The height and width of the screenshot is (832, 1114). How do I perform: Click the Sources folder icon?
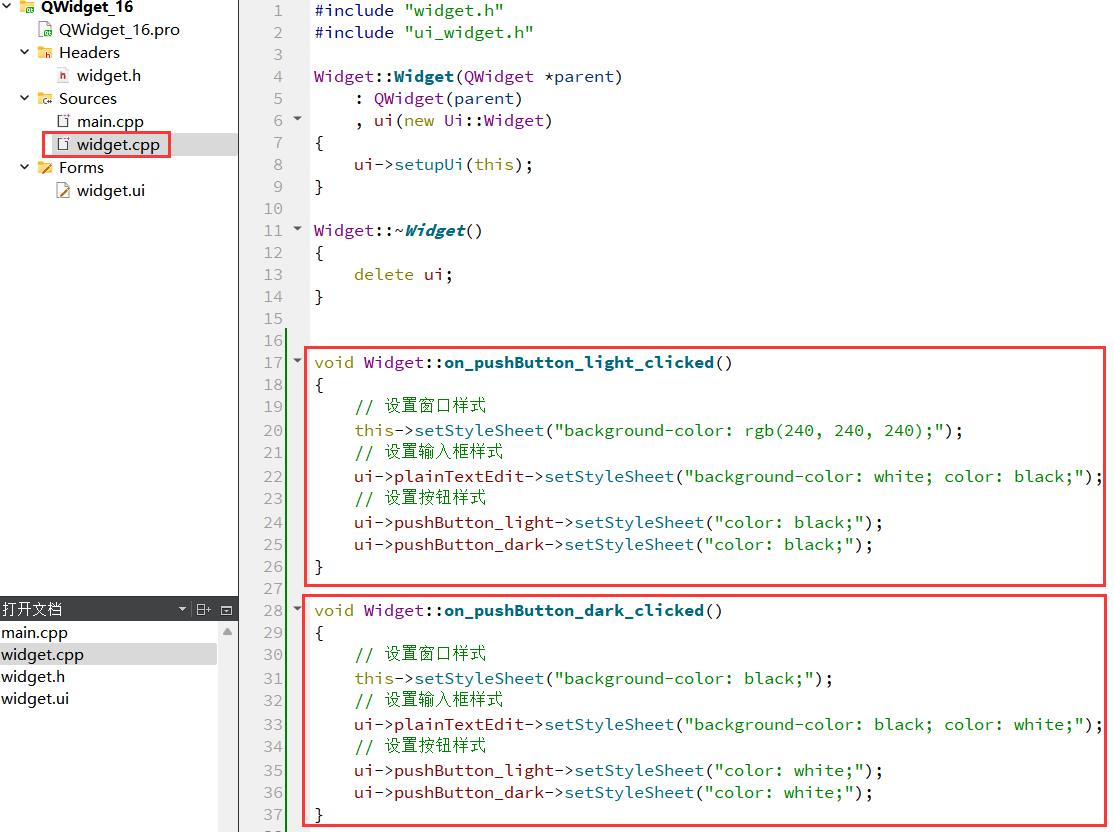pos(45,99)
